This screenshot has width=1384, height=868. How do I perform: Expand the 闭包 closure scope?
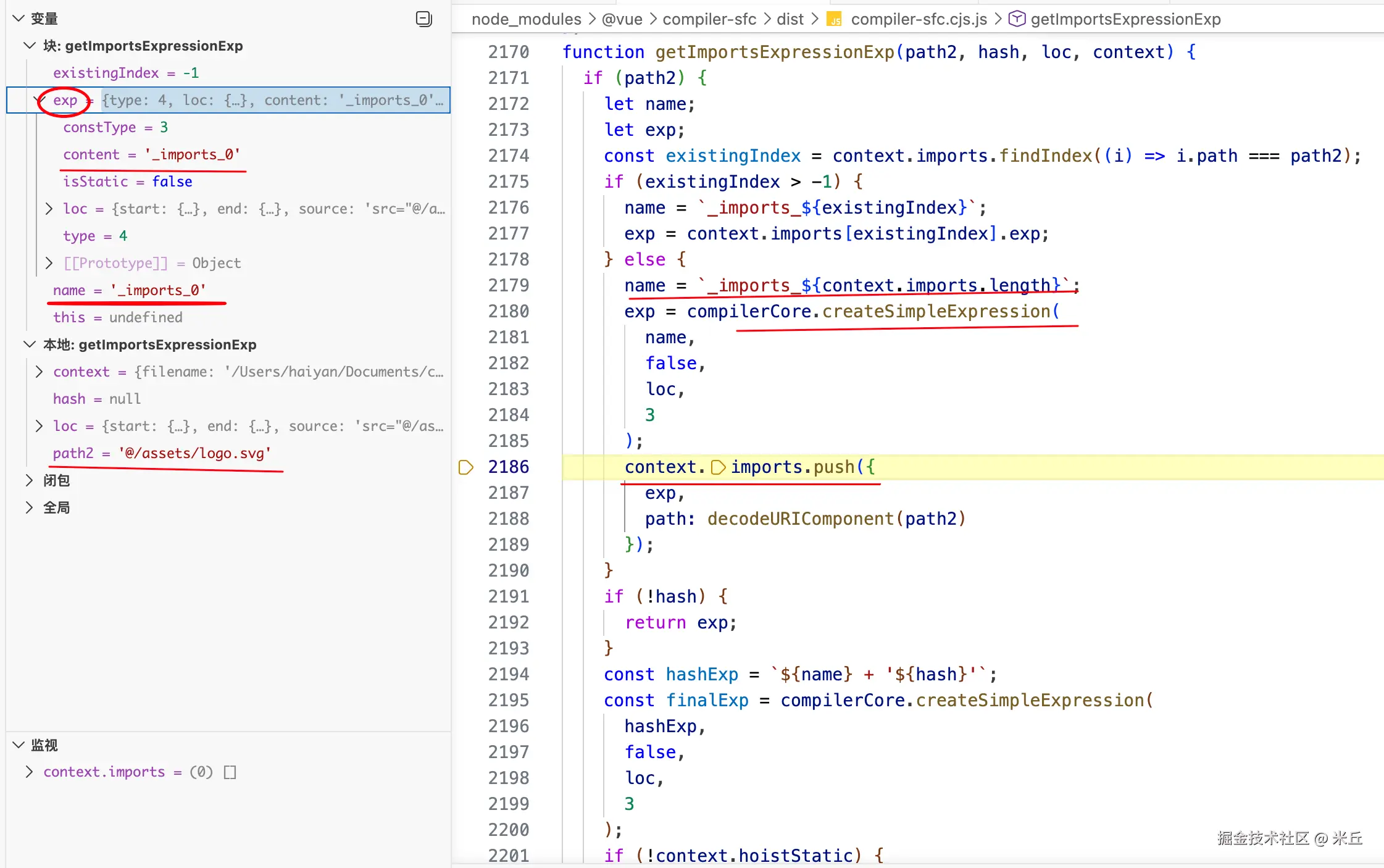(x=29, y=480)
